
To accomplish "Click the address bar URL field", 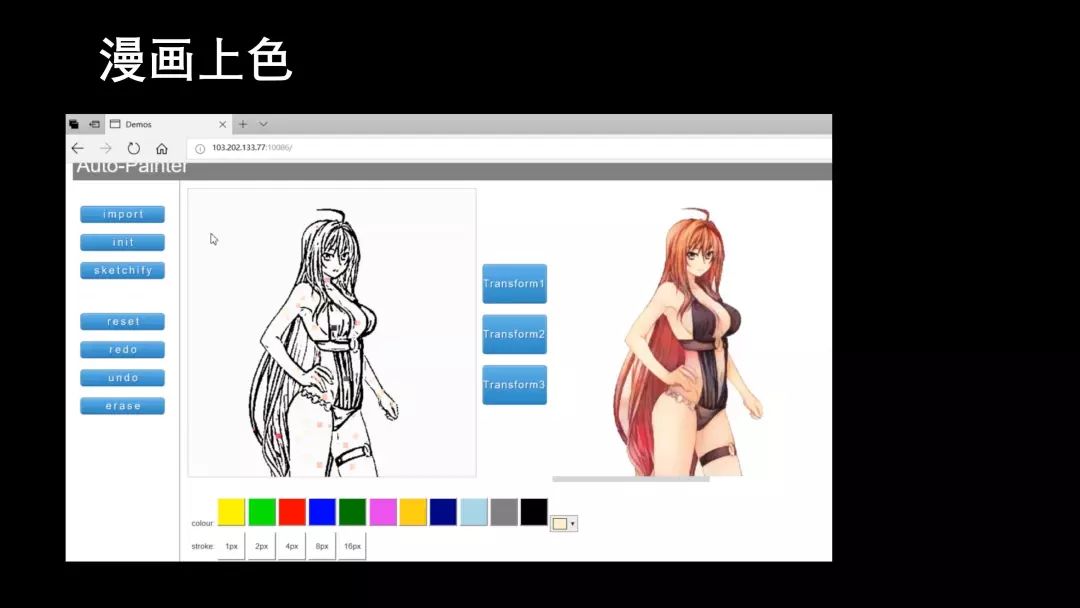I will coord(509,148).
